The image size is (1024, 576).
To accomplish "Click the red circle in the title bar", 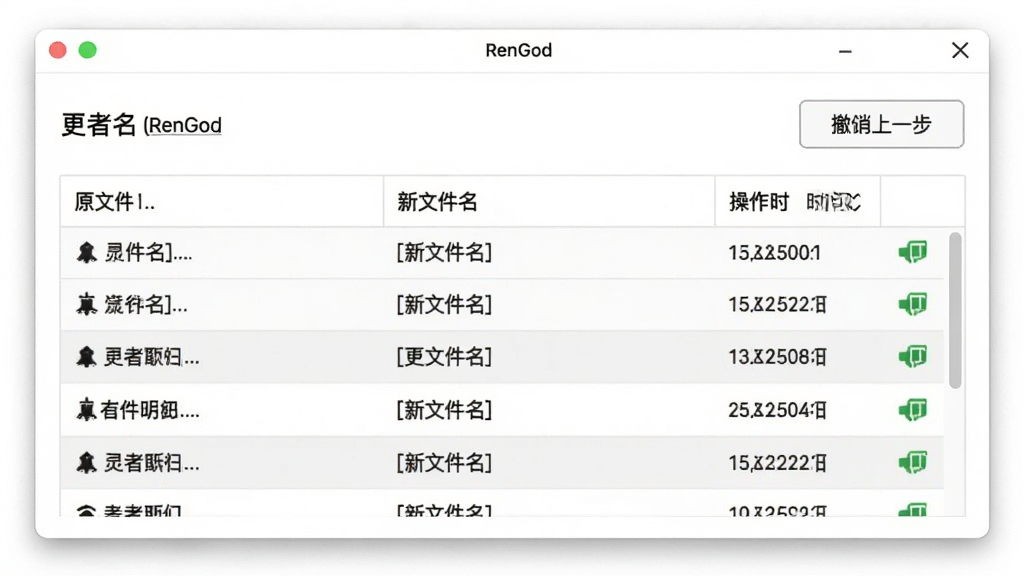I will (x=57, y=50).
